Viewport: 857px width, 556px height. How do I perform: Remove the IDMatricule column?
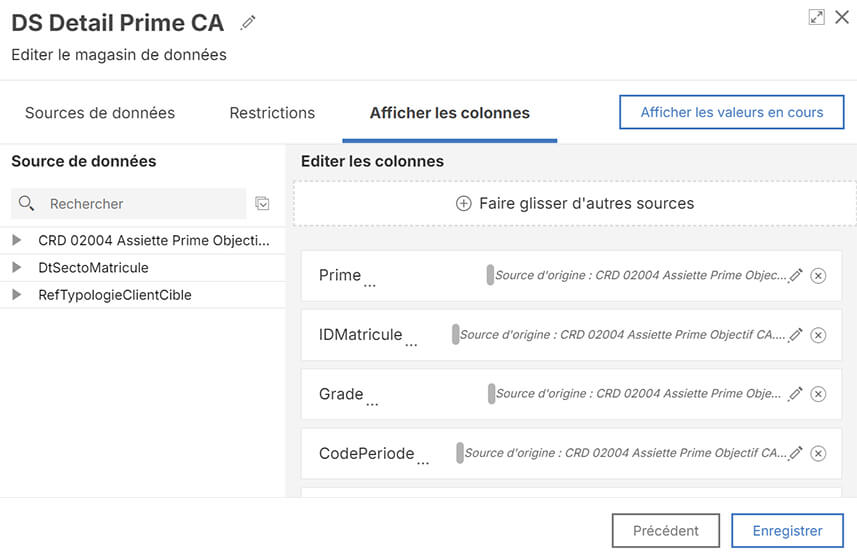818,335
